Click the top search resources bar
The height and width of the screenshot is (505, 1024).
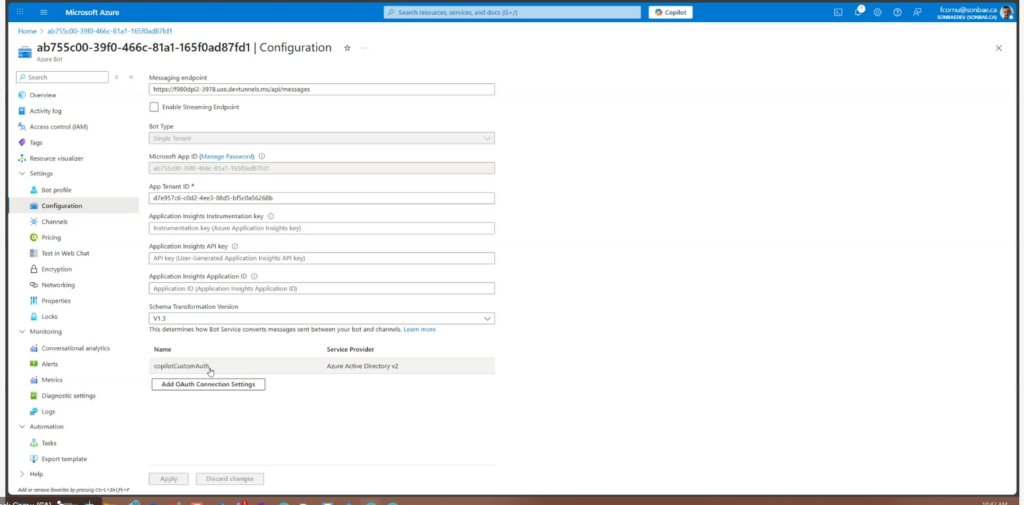pos(512,12)
